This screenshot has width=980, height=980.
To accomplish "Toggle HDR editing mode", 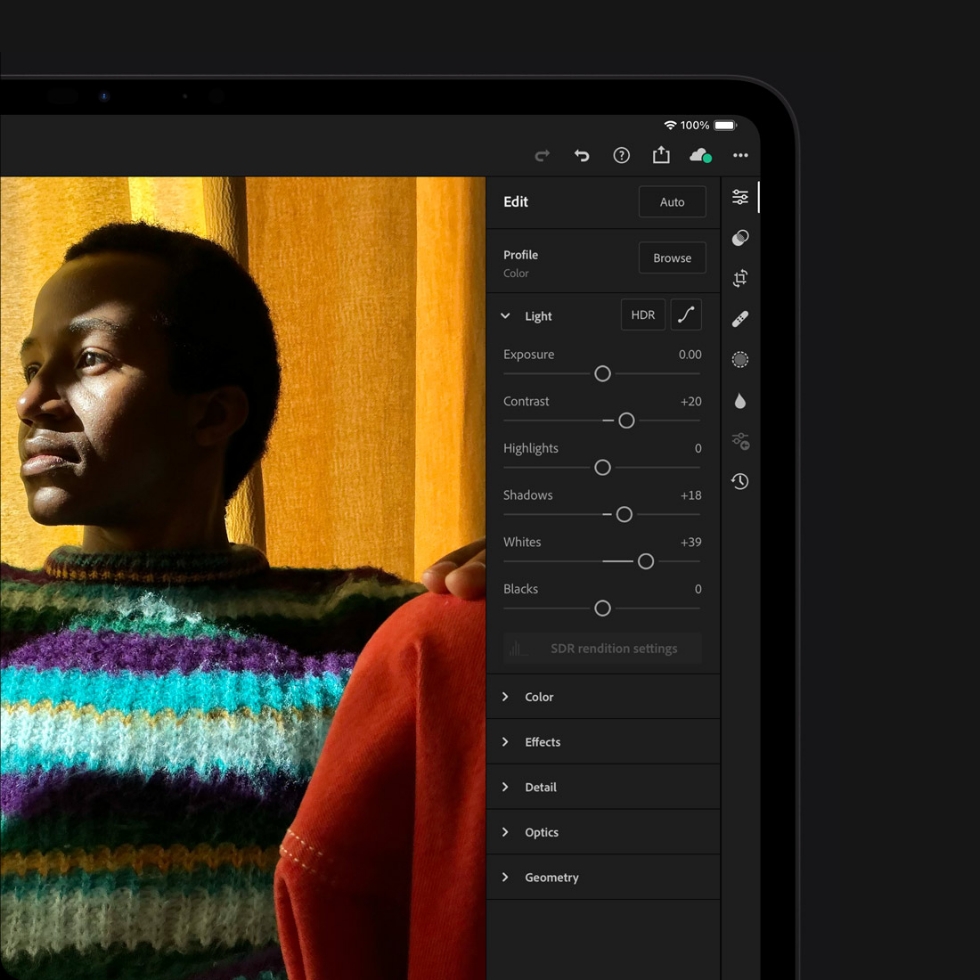I will [x=643, y=315].
